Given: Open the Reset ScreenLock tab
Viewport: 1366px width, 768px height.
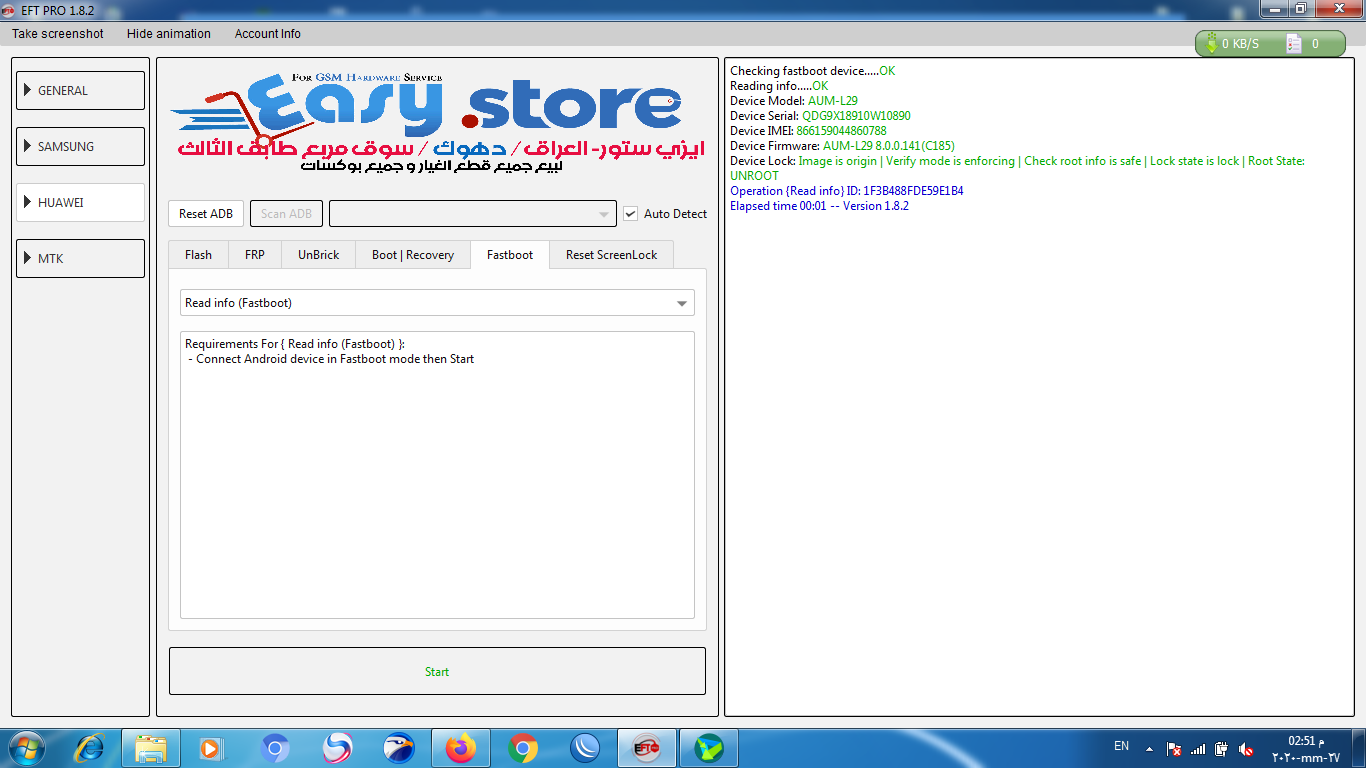Looking at the screenshot, I should [612, 255].
